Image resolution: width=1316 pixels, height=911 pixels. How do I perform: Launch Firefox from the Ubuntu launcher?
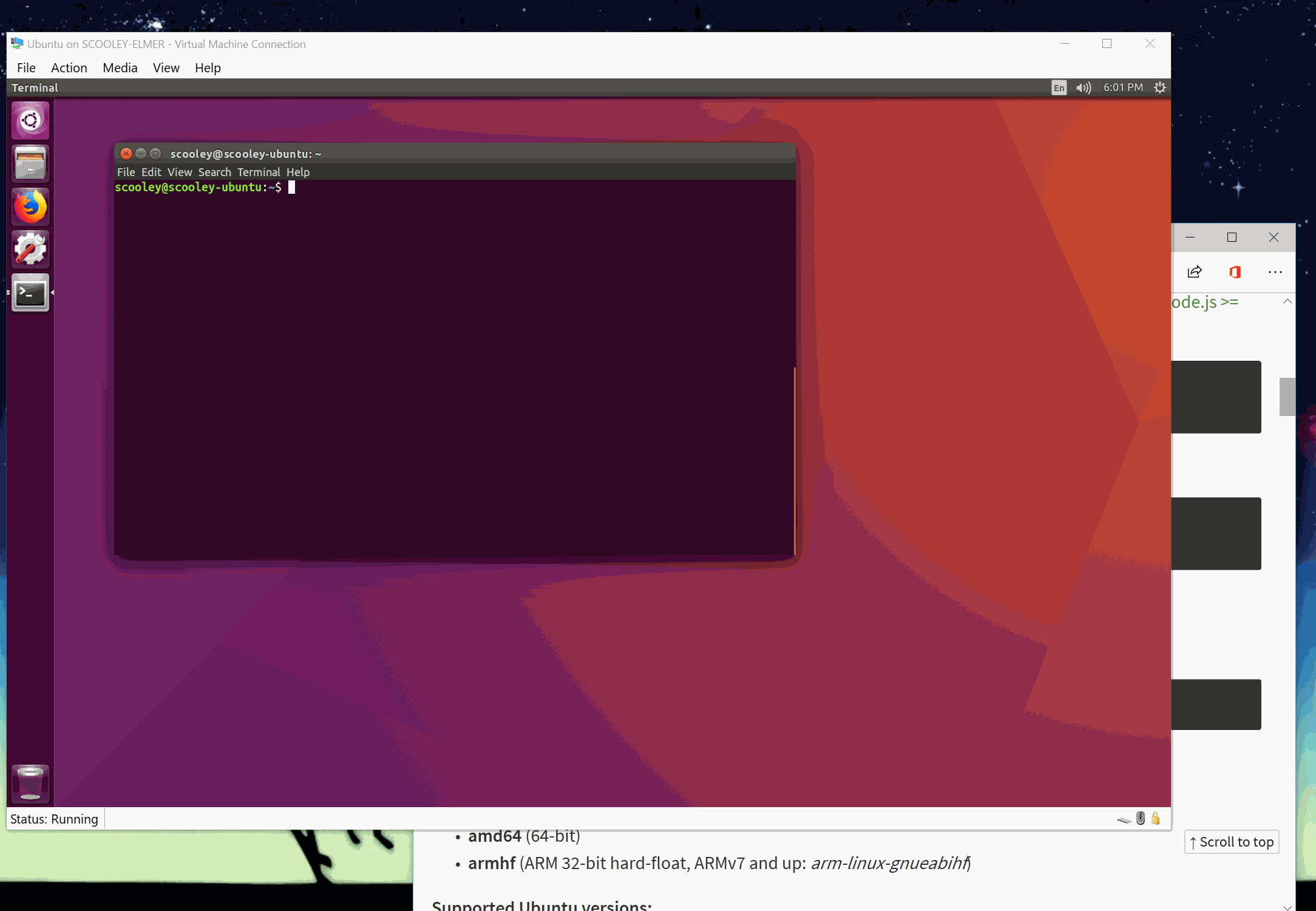pos(30,206)
